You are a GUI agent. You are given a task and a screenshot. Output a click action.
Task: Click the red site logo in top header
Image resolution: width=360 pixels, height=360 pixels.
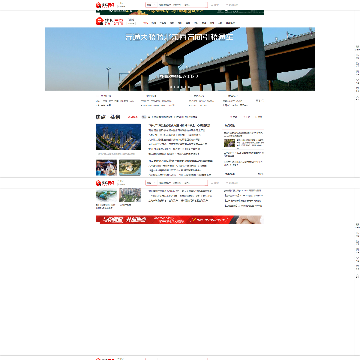pos(105,5)
